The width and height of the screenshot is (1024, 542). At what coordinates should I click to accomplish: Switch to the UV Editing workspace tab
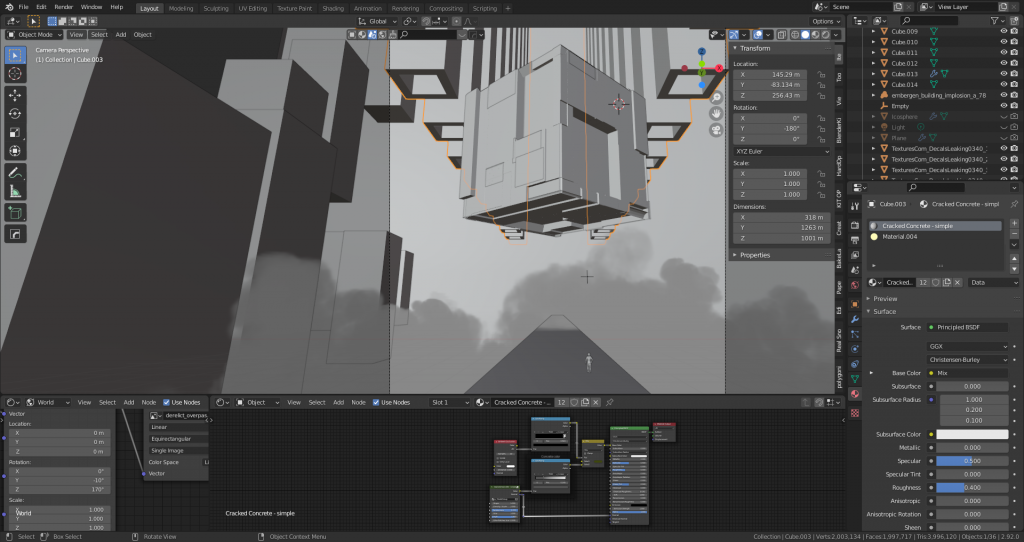coord(253,8)
